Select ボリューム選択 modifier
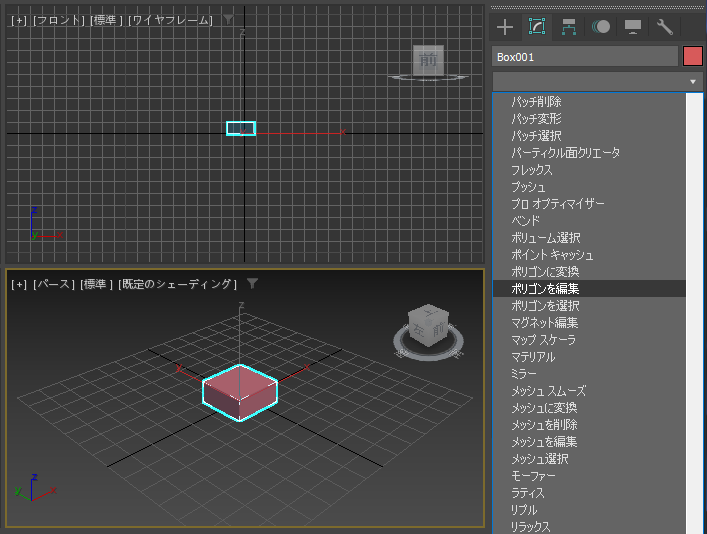 pyautogui.click(x=589, y=238)
